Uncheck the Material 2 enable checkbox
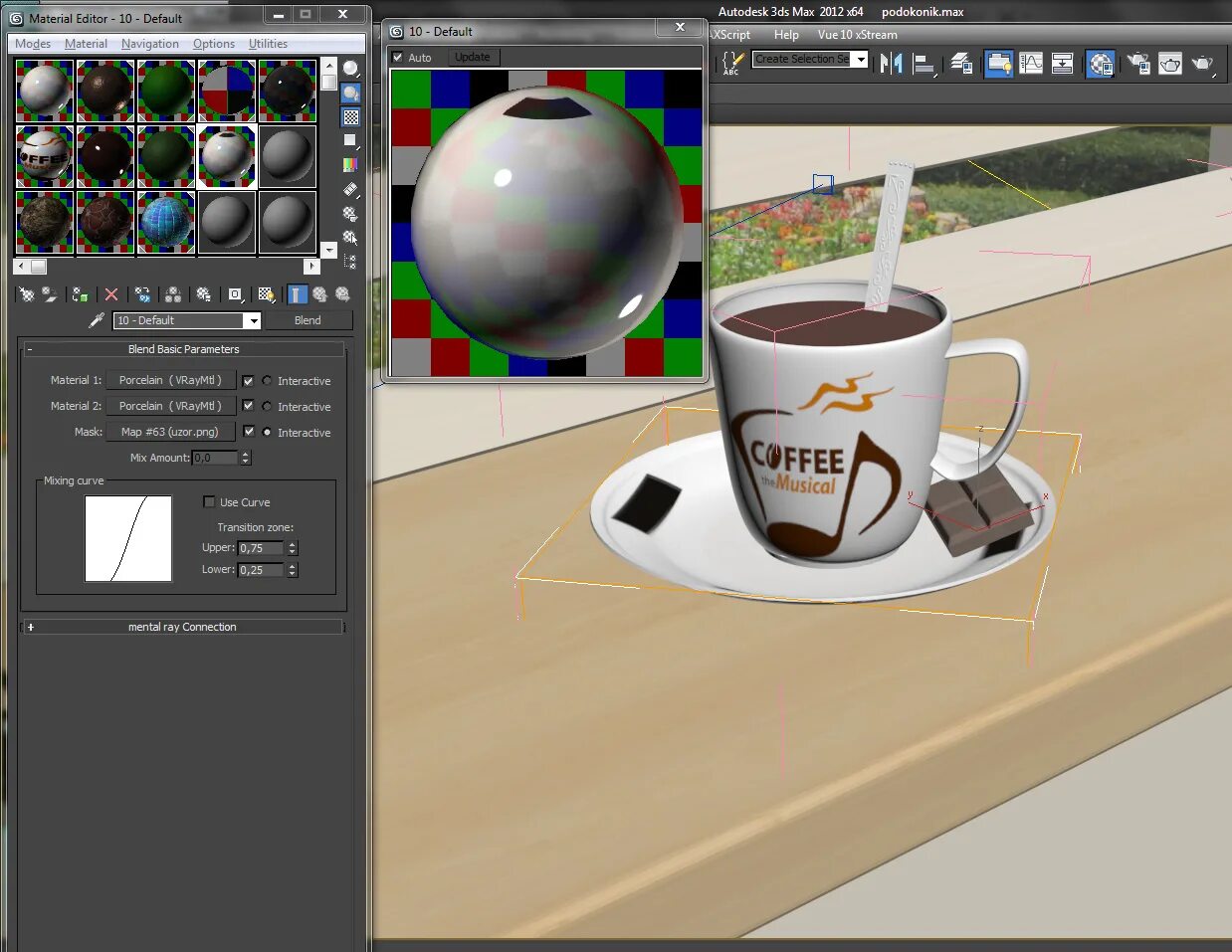This screenshot has width=1232, height=952. pyautogui.click(x=249, y=406)
